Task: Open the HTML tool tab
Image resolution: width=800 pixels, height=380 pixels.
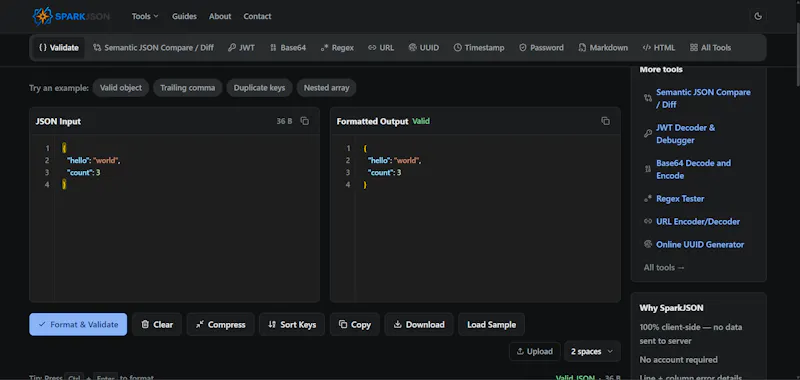Action: [x=659, y=48]
